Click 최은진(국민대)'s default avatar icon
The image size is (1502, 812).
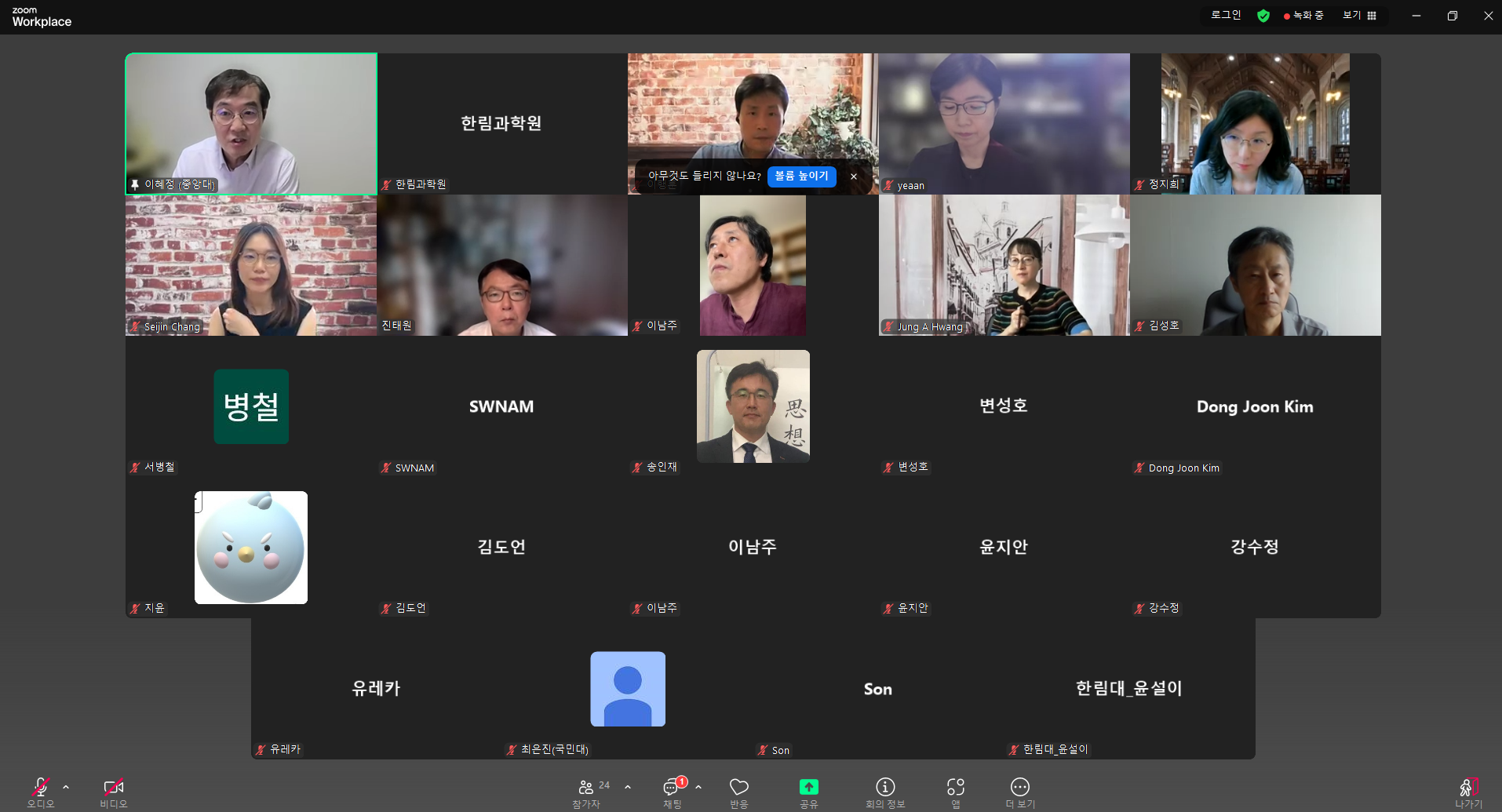click(x=628, y=689)
